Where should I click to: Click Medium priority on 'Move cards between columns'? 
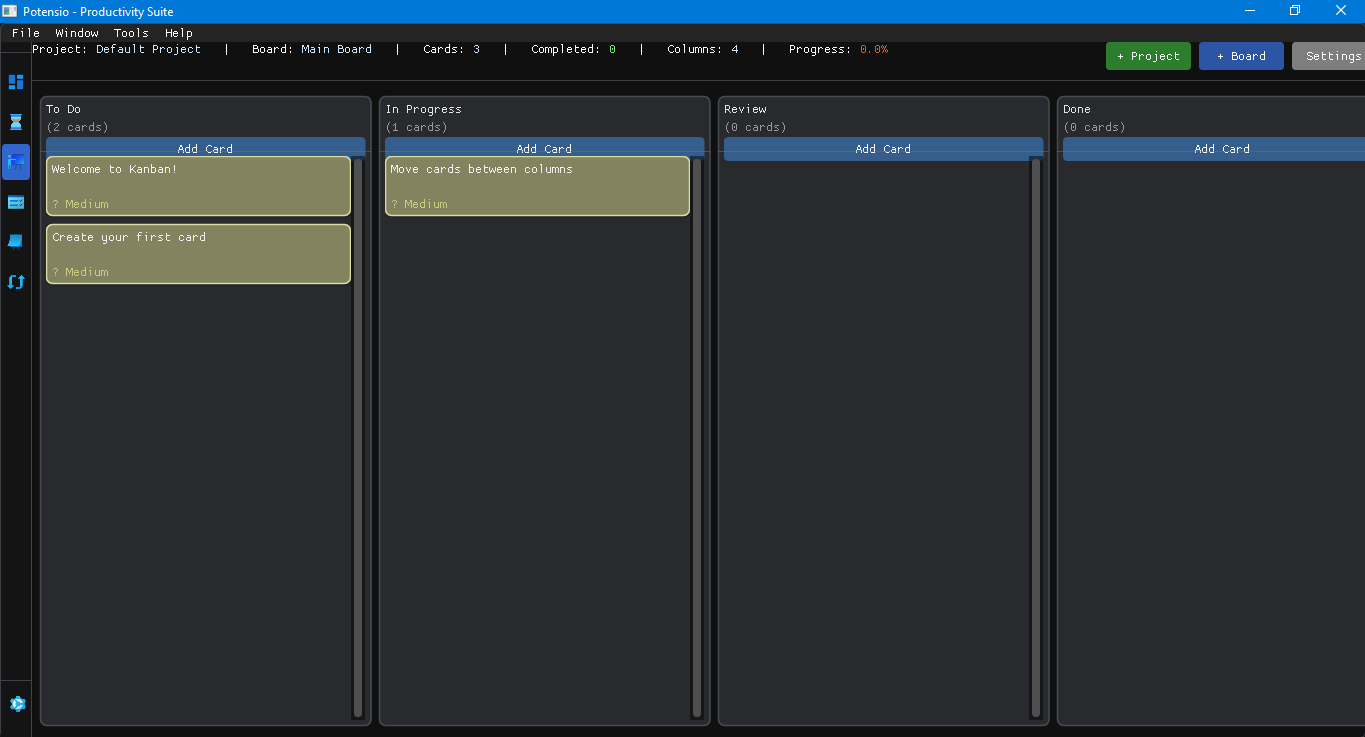(419, 204)
